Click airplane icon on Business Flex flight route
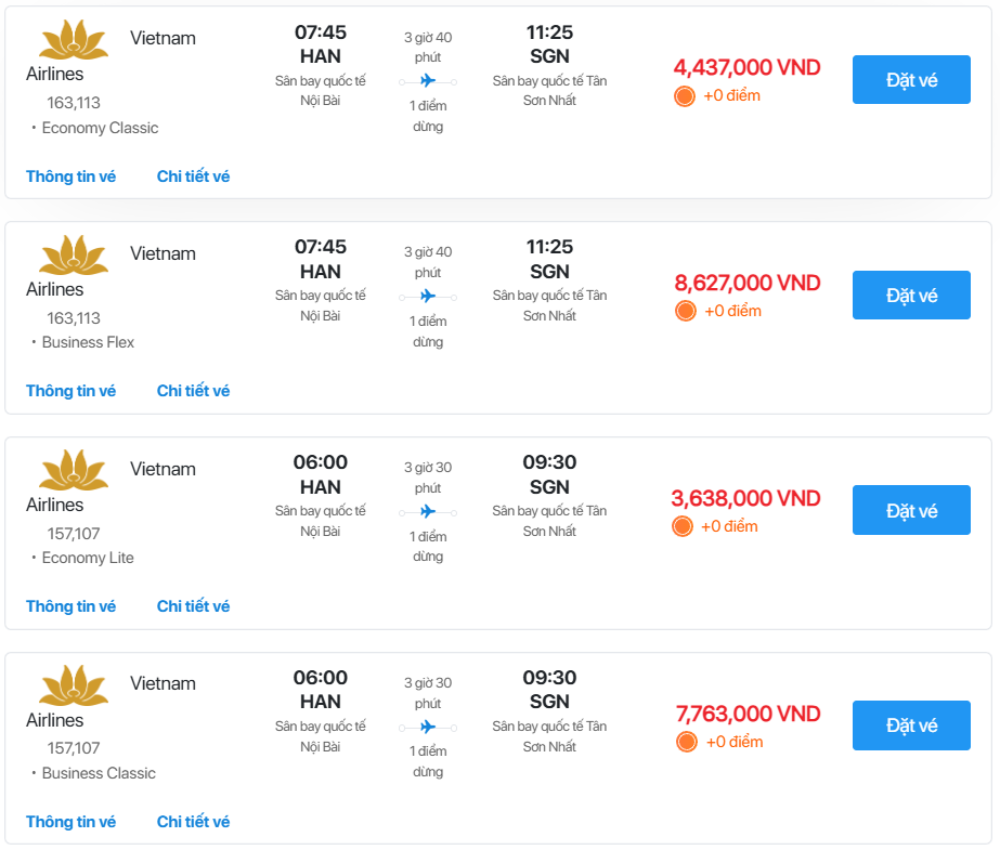The image size is (1000, 850). click(428, 296)
